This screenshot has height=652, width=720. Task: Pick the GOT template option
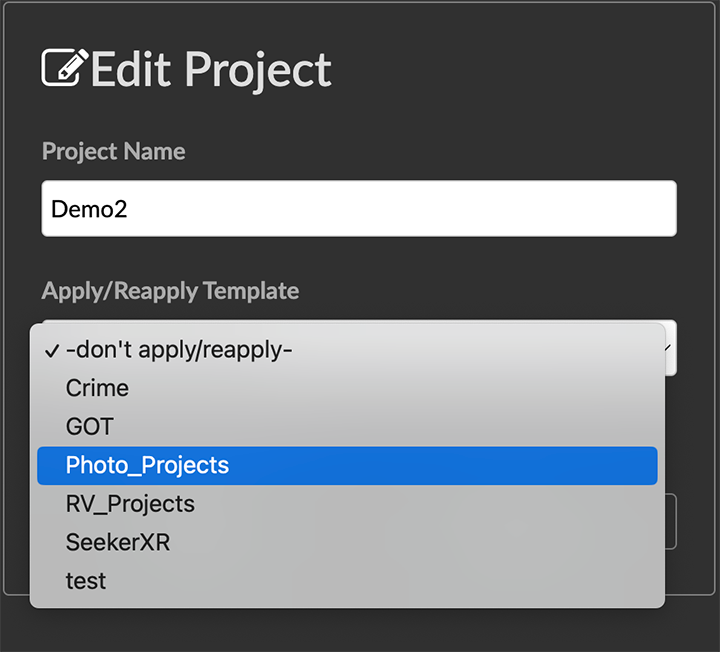(x=90, y=427)
